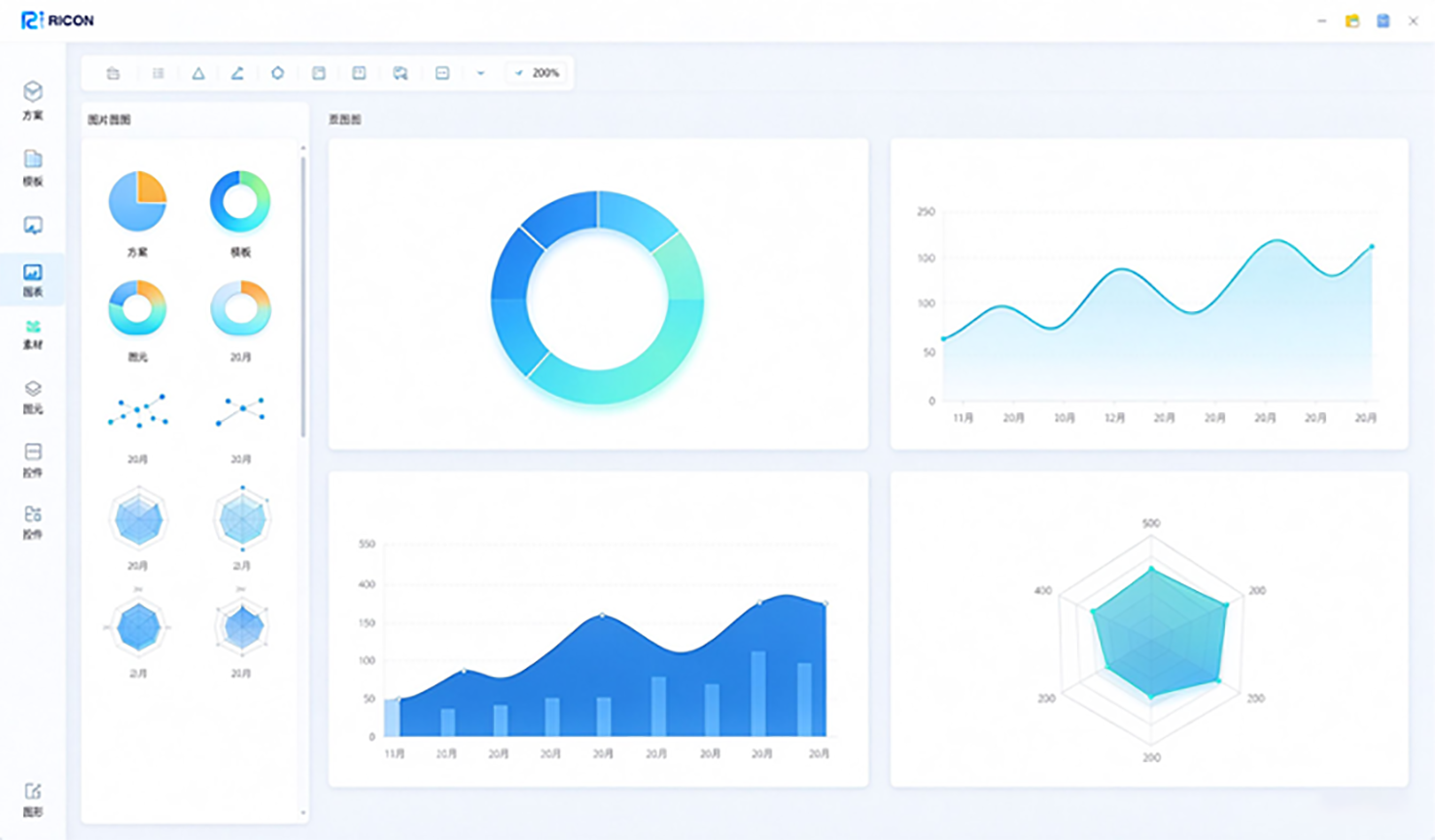Choose the blue-green donut thumbnail labeled 模板
The height and width of the screenshot is (840, 1435).
[240, 201]
